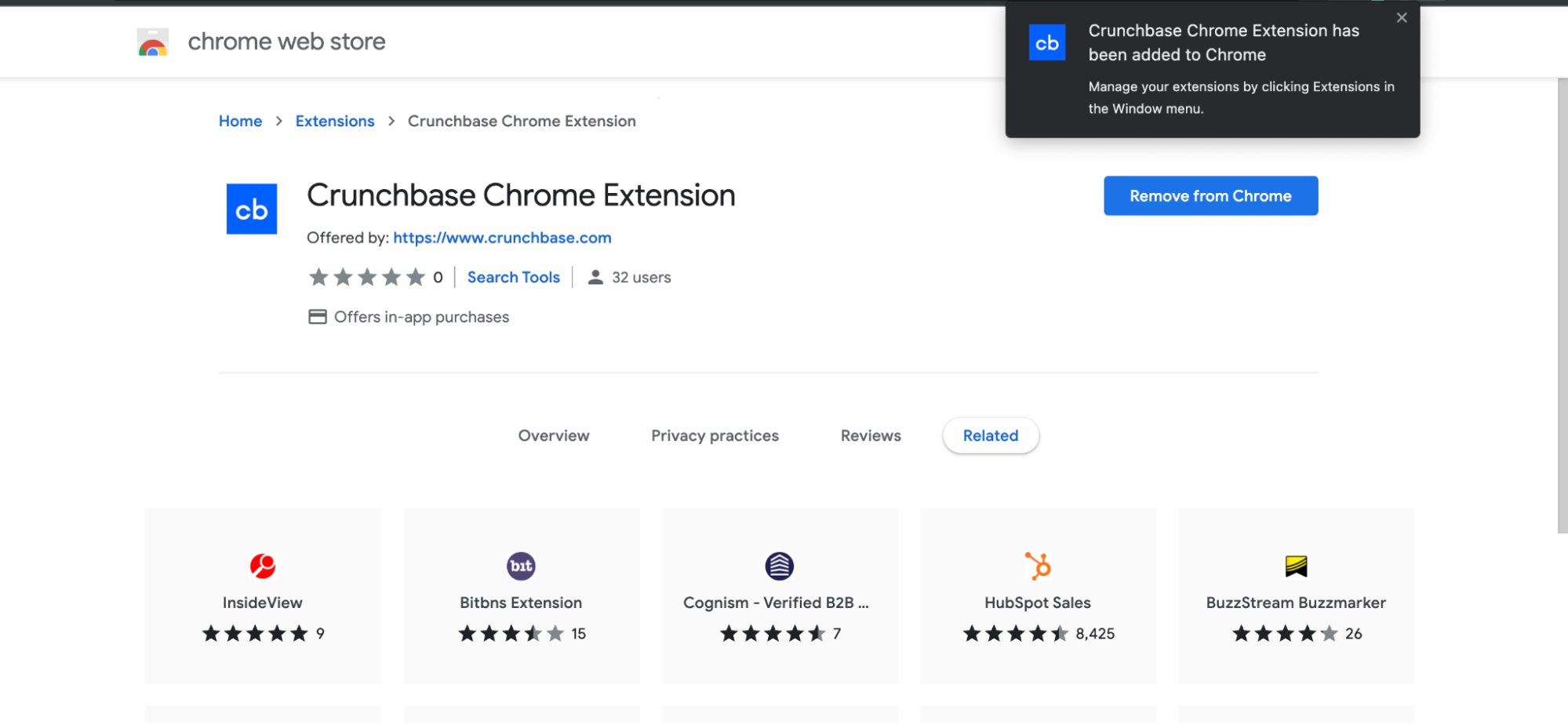Image resolution: width=1568 pixels, height=724 pixels.
Task: Click Remove from Chrome
Action: click(x=1210, y=195)
